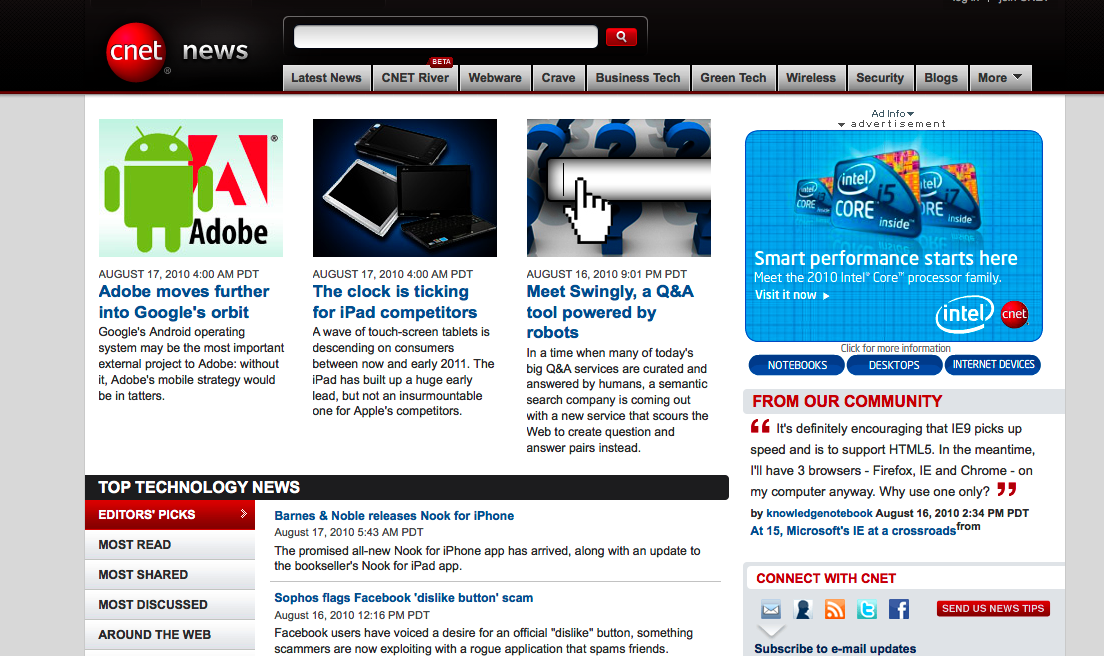Click 'Click for more information' under ad
Image resolution: width=1104 pixels, height=656 pixels.
[896, 348]
